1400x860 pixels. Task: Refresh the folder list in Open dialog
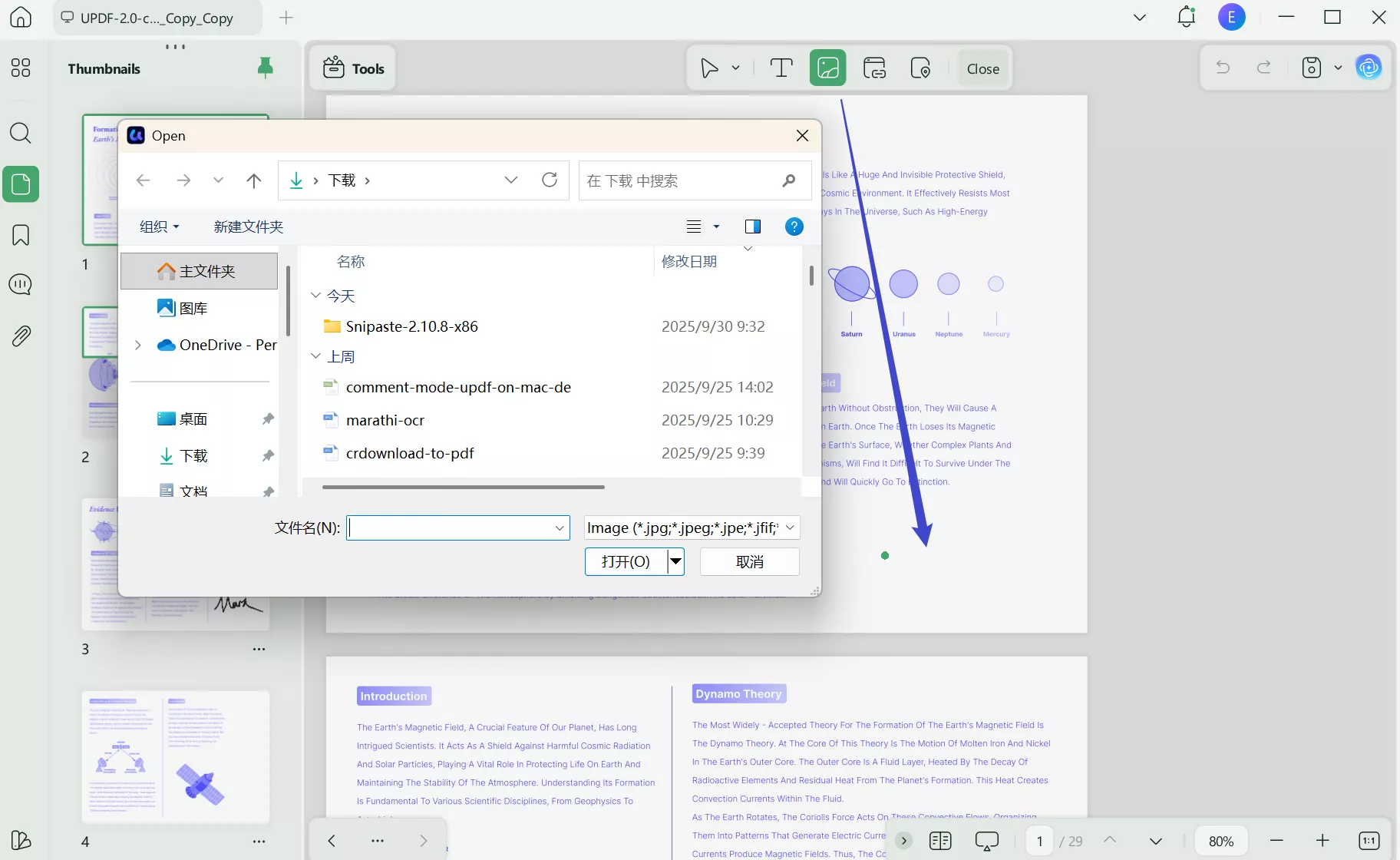coord(550,180)
